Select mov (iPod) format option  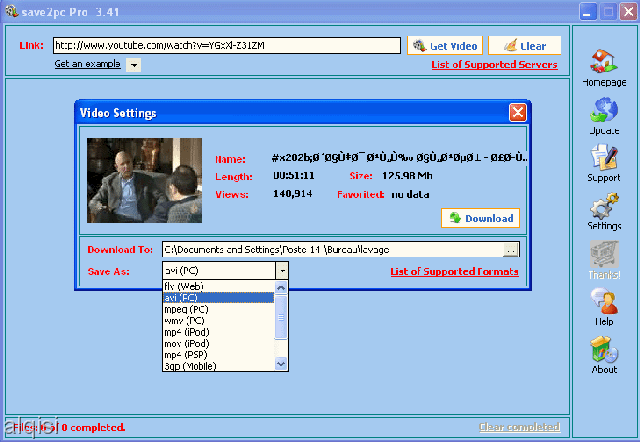218,343
